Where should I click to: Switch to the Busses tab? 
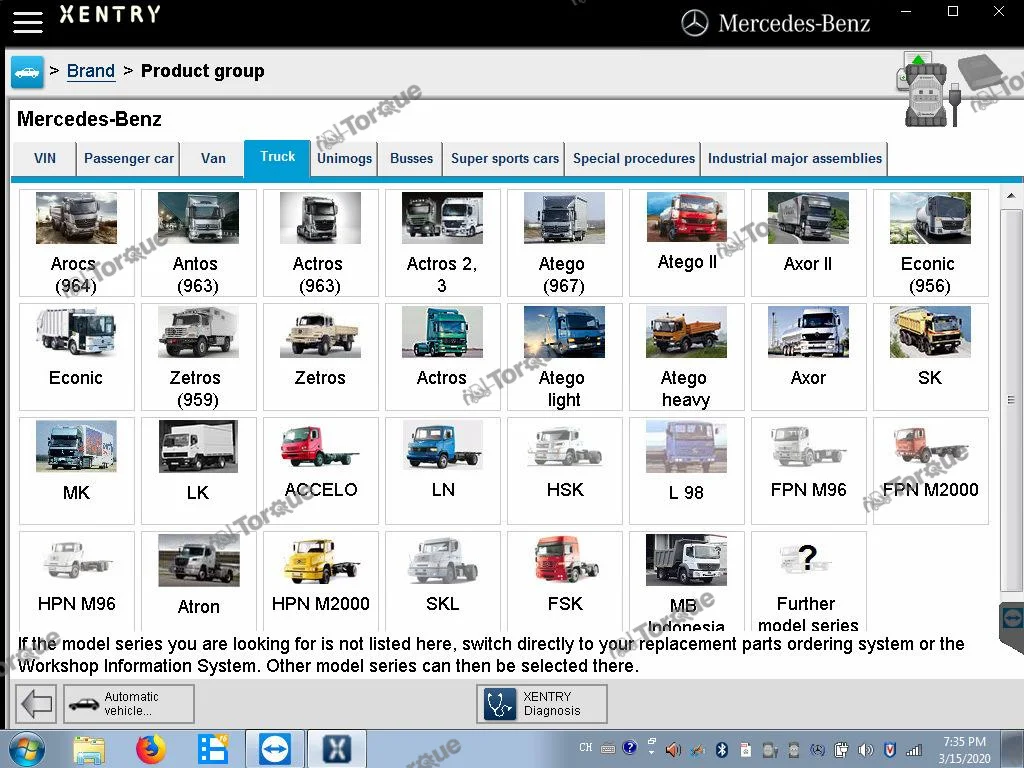(x=411, y=159)
